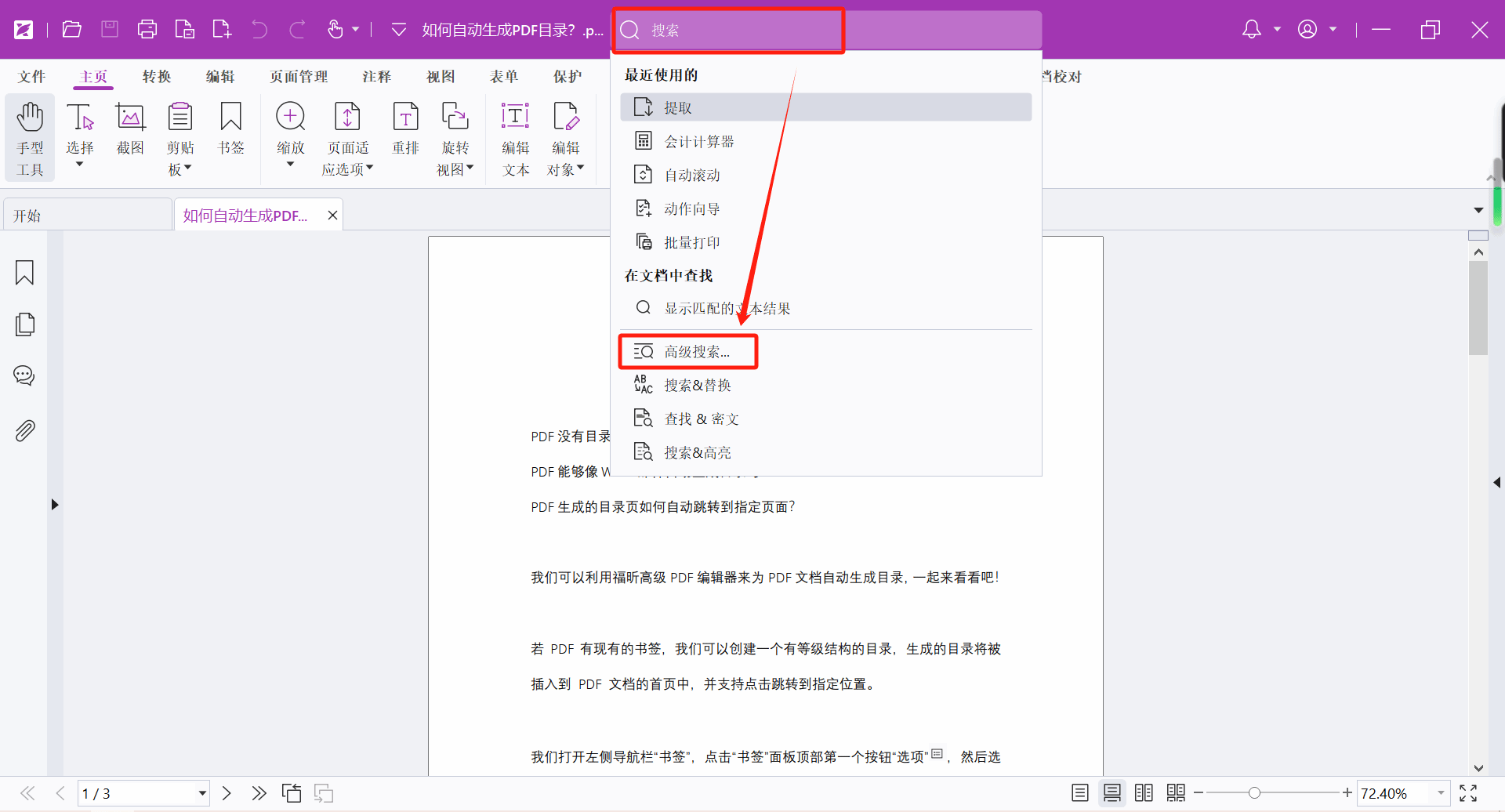Toggle single page view mode
The image size is (1505, 812).
pyautogui.click(x=1080, y=793)
